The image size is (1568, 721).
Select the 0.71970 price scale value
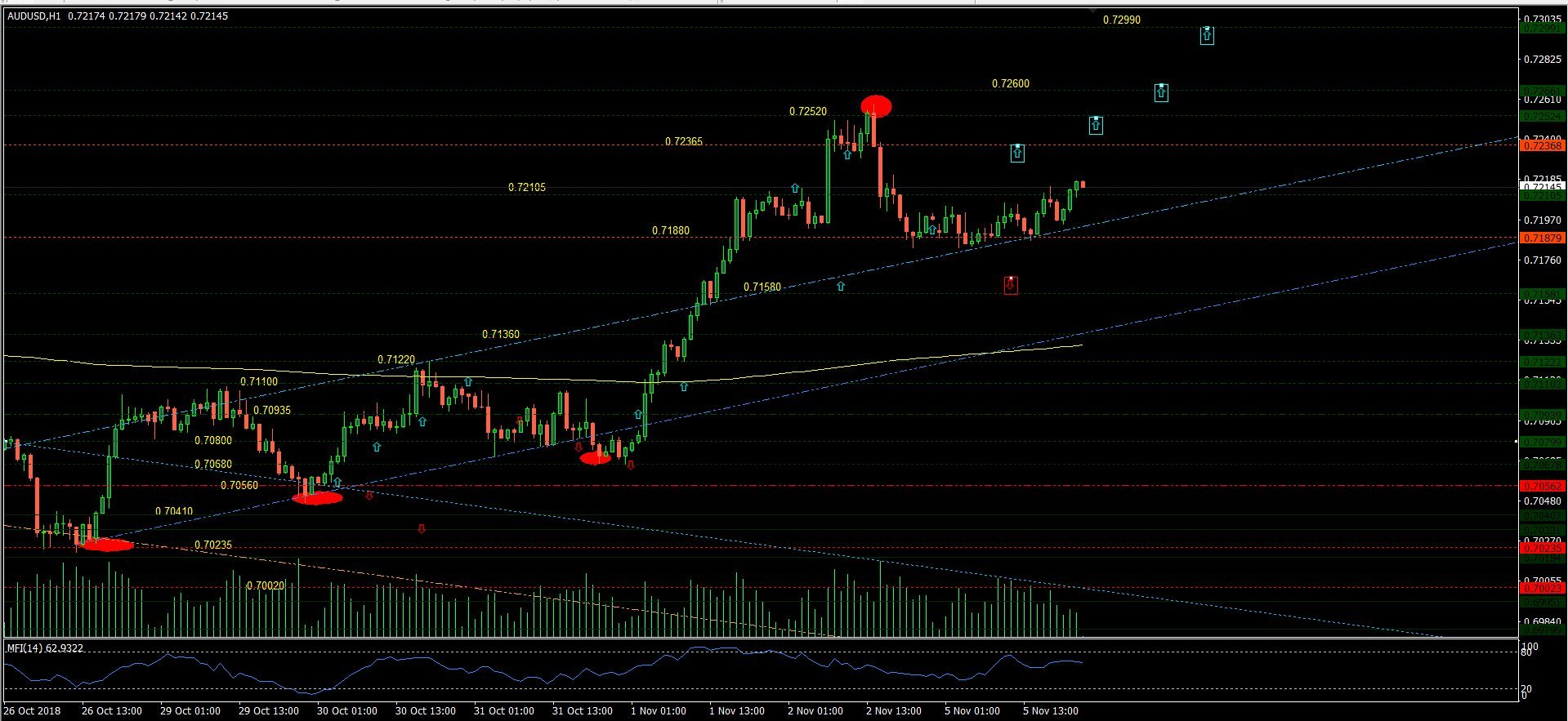[x=1543, y=220]
